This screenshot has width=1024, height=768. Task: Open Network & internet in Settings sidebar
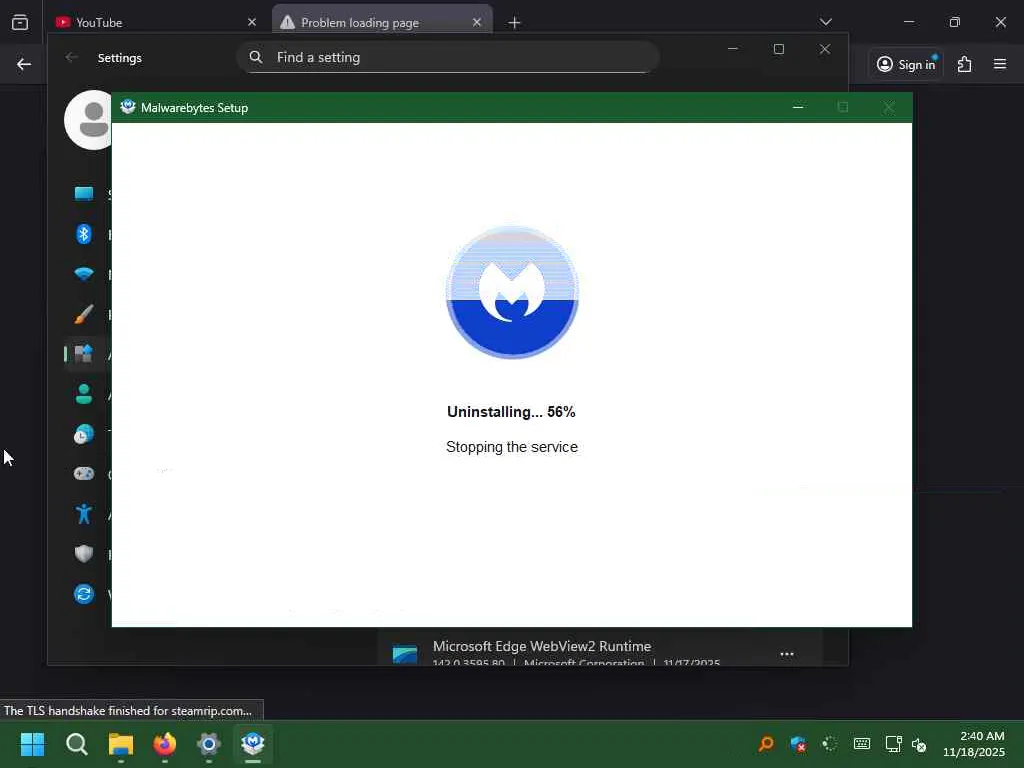point(84,274)
